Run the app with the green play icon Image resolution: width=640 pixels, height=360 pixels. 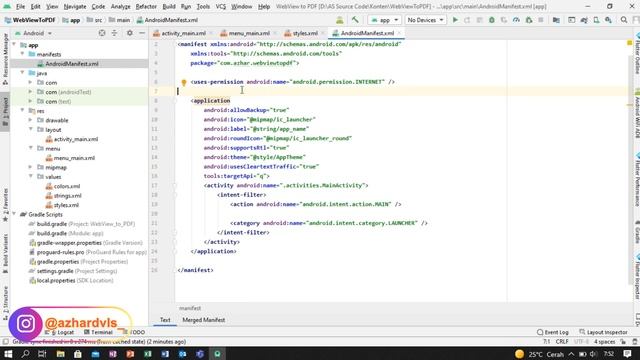click(455, 20)
